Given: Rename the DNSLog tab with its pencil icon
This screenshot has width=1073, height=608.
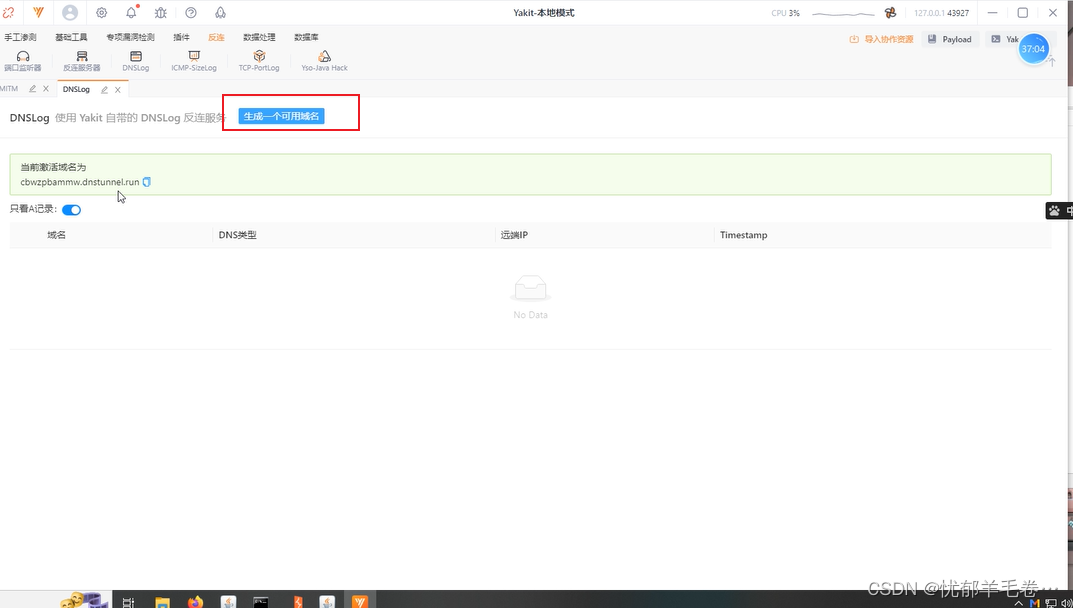Looking at the screenshot, I should [104, 90].
